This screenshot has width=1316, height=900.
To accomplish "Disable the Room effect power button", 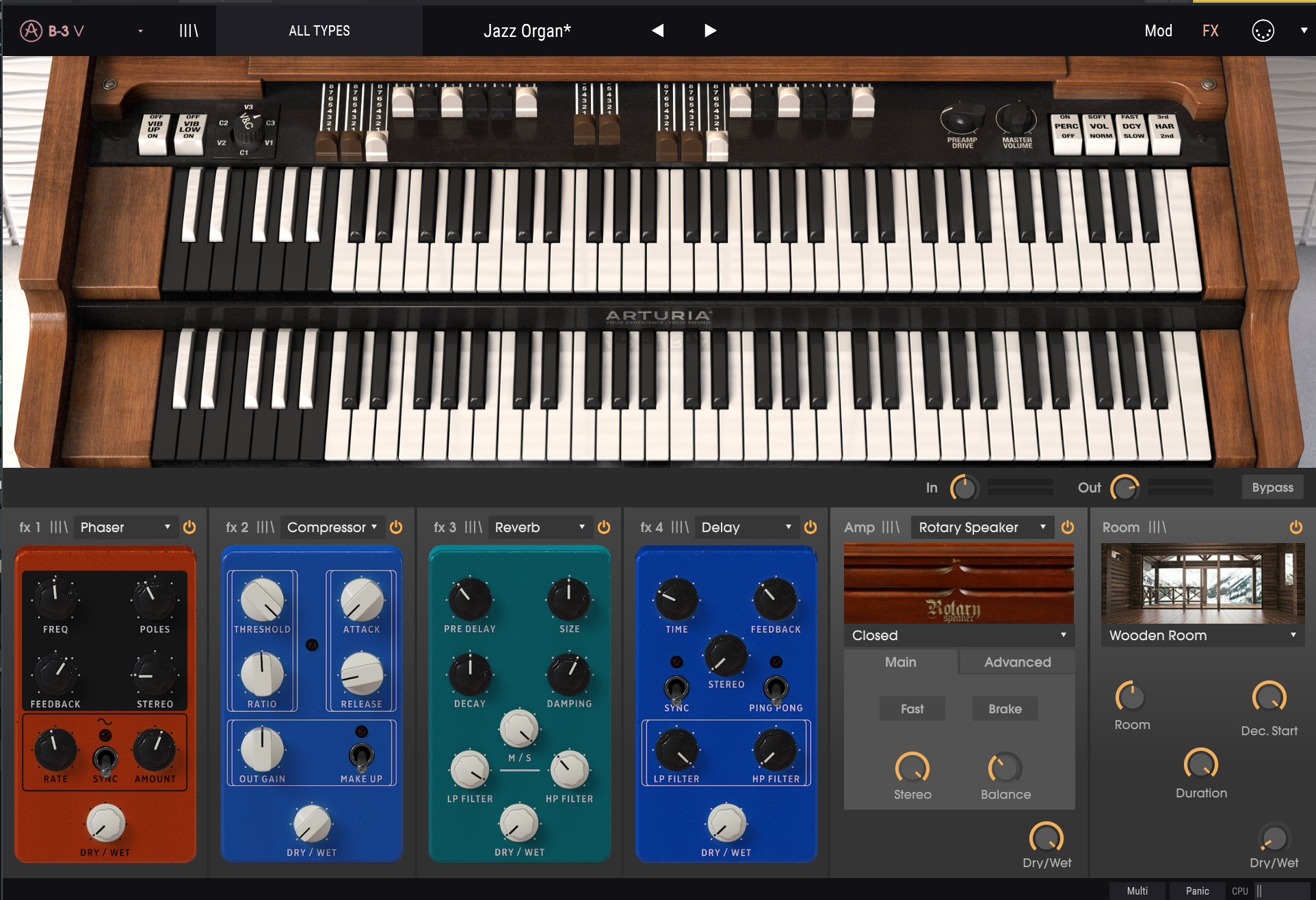I will [x=1295, y=527].
